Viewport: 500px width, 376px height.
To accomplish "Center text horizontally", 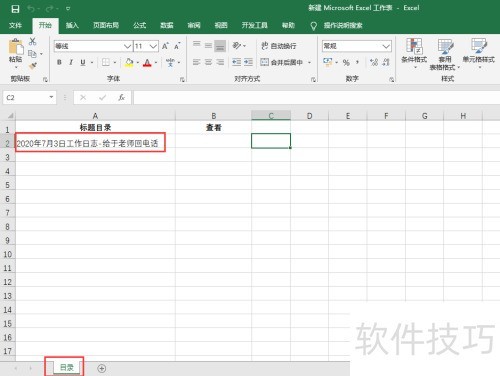I will [208, 62].
